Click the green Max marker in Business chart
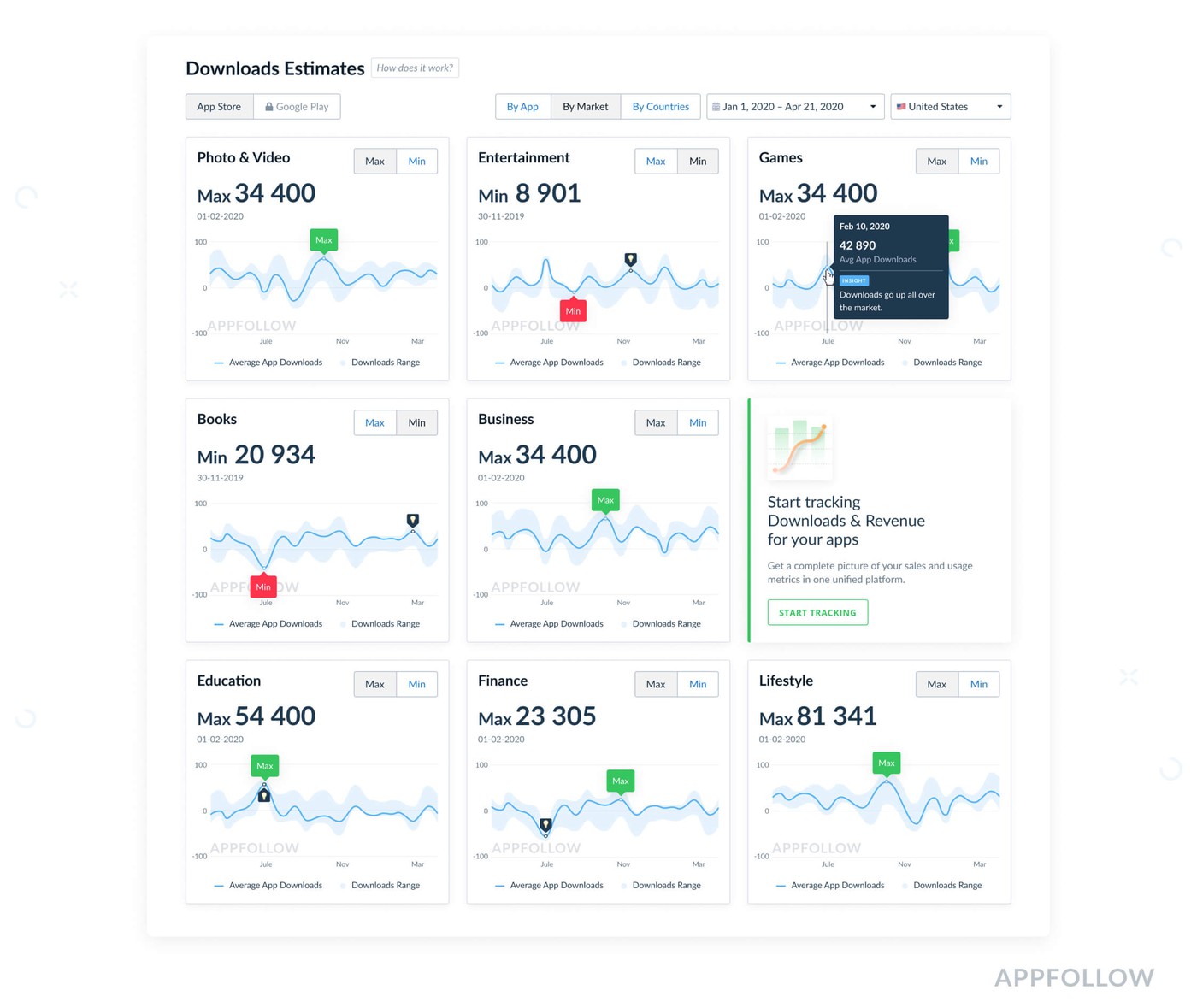This screenshot has width=1197, height=1008. (605, 500)
